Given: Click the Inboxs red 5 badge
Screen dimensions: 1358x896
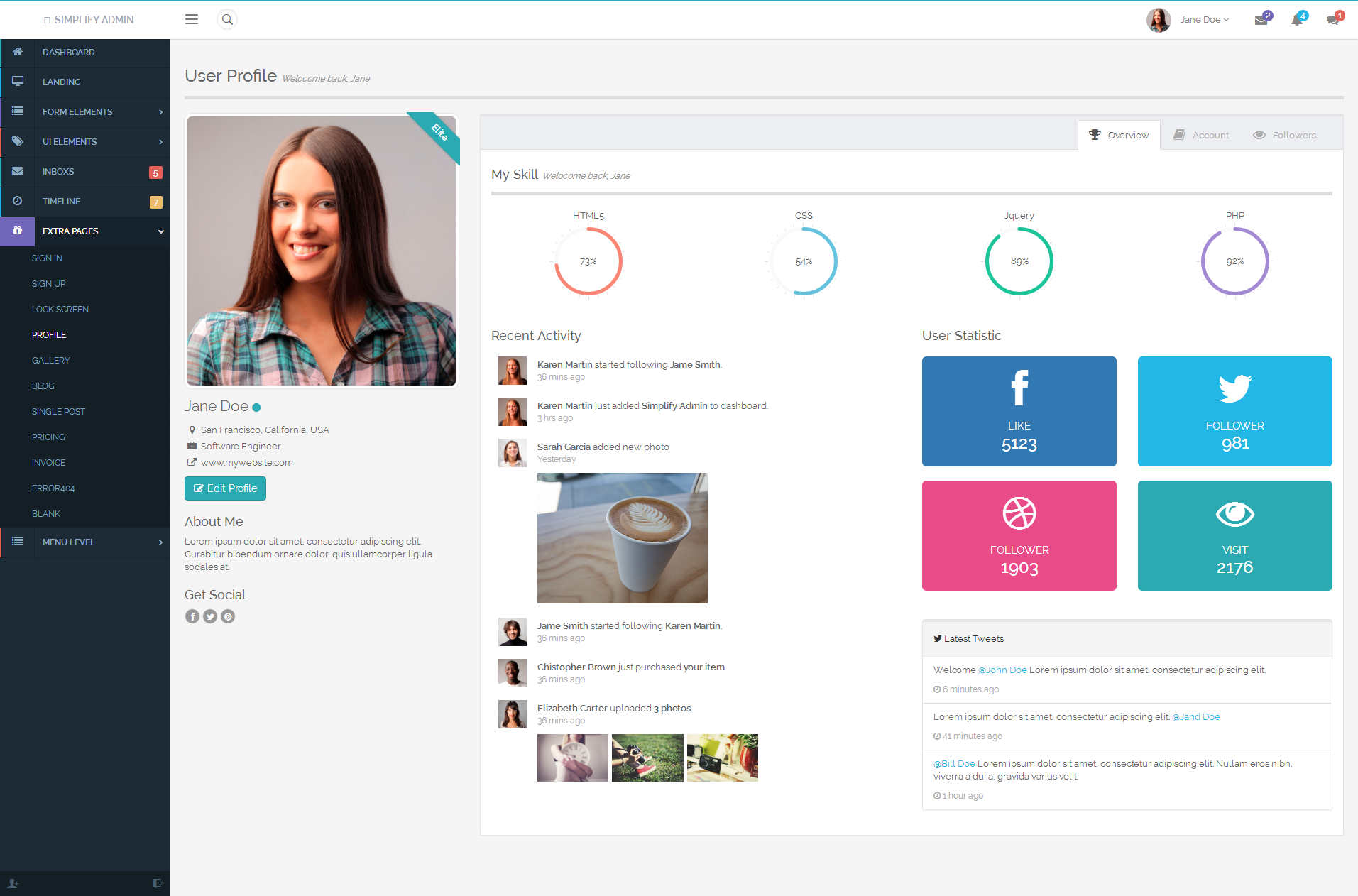Looking at the screenshot, I should tap(155, 173).
